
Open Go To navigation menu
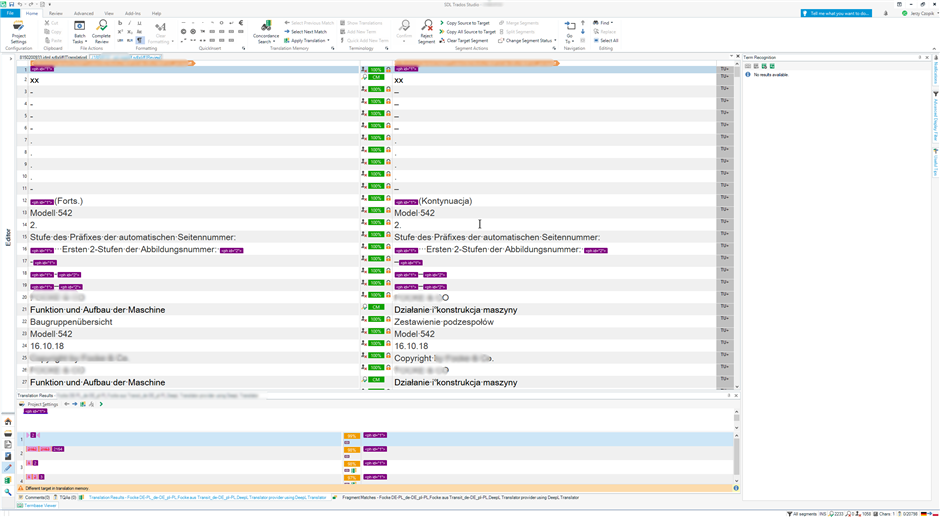tap(570, 32)
